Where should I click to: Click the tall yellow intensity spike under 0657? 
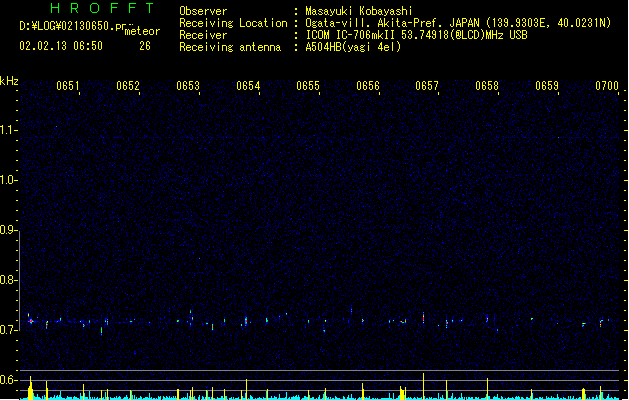coord(423,386)
